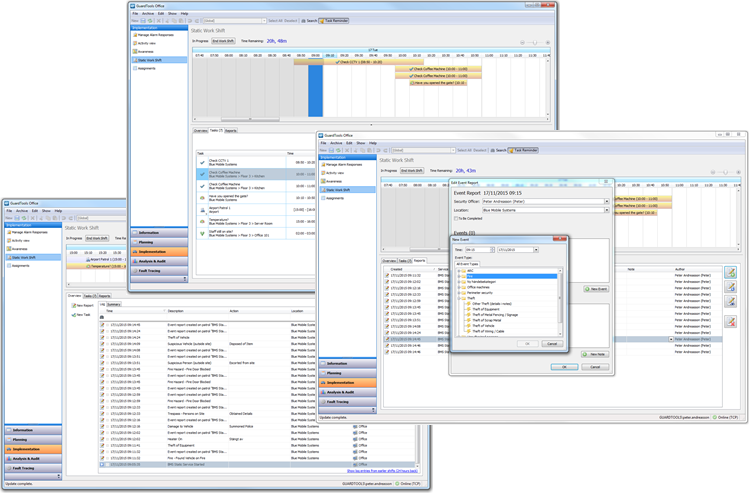
Task: Switch to the Reports tab in the top window
Action: pyautogui.click(x=231, y=130)
